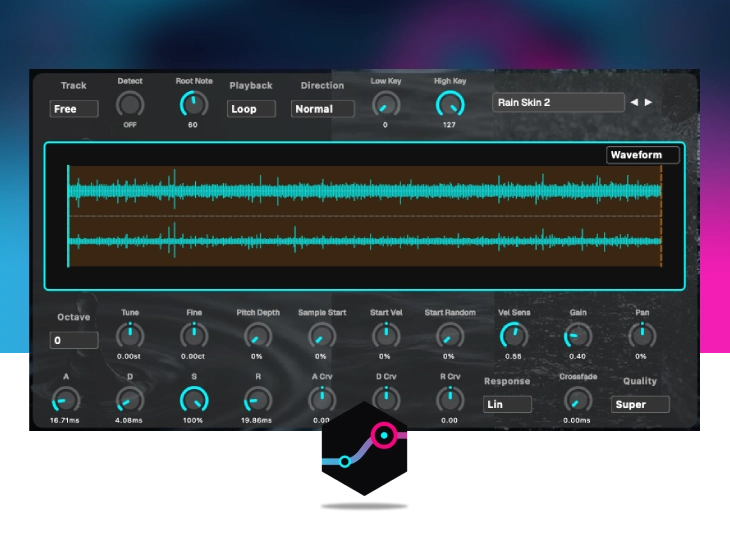
Task: Go to the previous preset with the left arrow
Action: (x=634, y=102)
